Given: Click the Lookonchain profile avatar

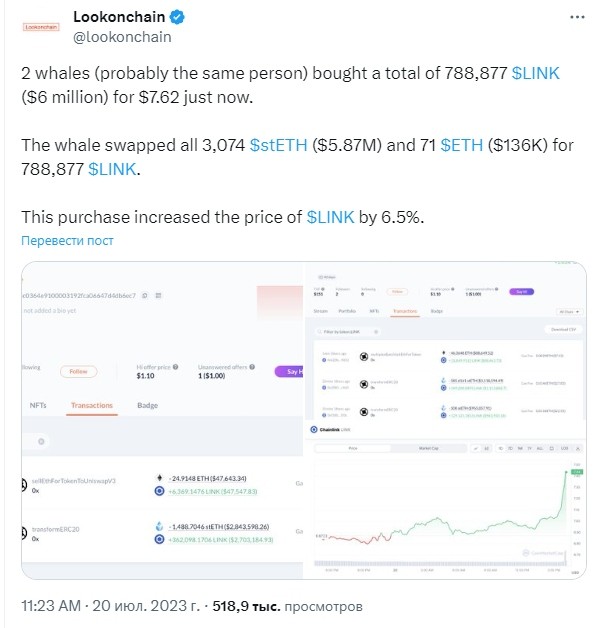Looking at the screenshot, I should (x=41, y=27).
